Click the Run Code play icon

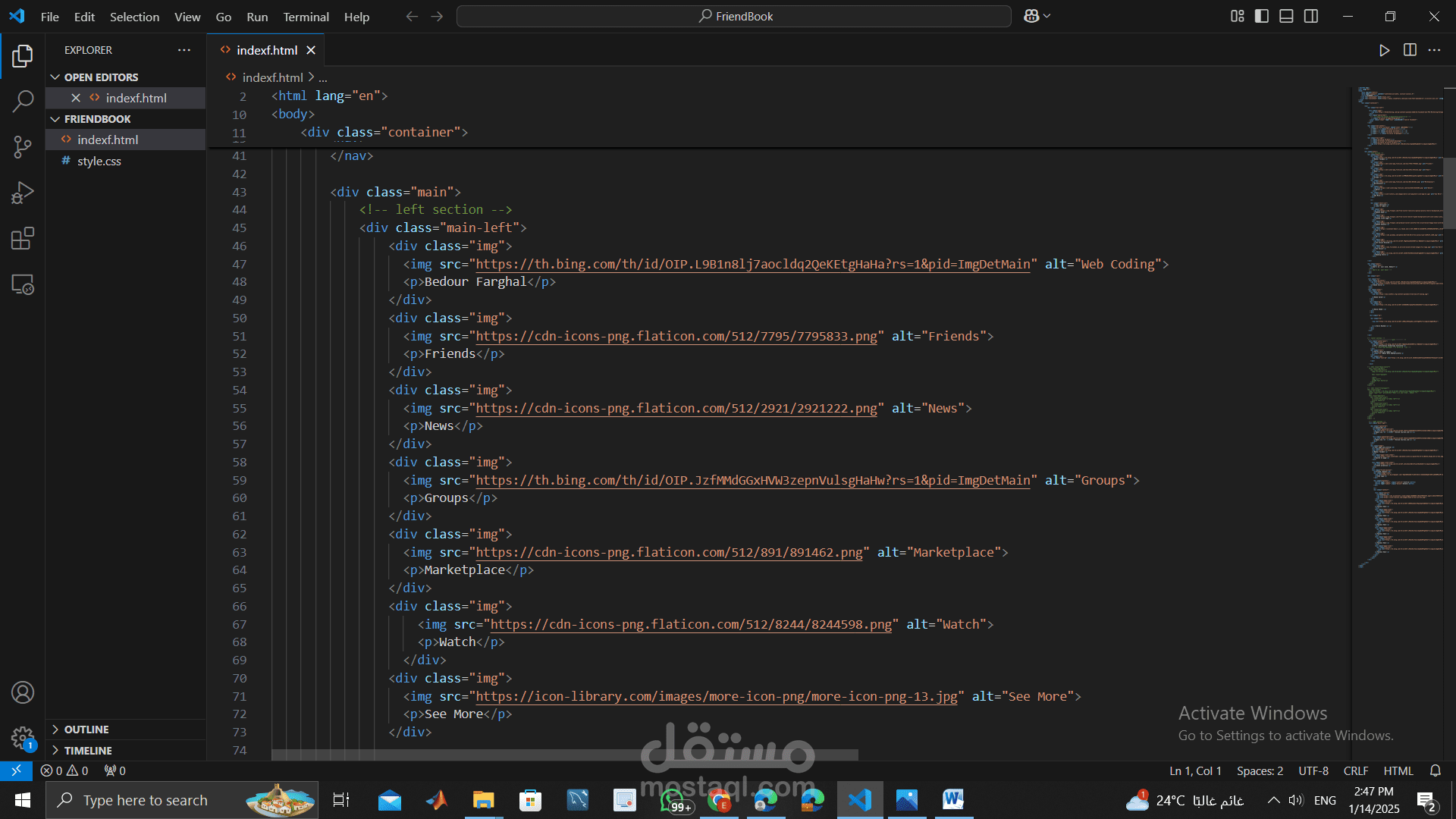[x=1384, y=50]
